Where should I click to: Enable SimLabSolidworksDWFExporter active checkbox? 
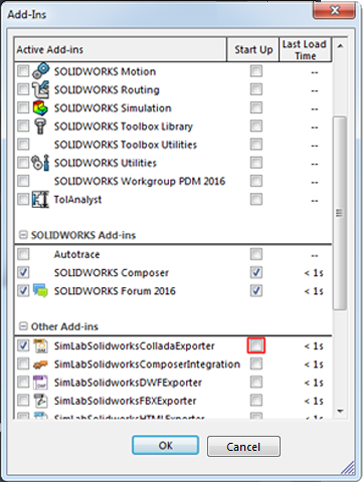23,382
